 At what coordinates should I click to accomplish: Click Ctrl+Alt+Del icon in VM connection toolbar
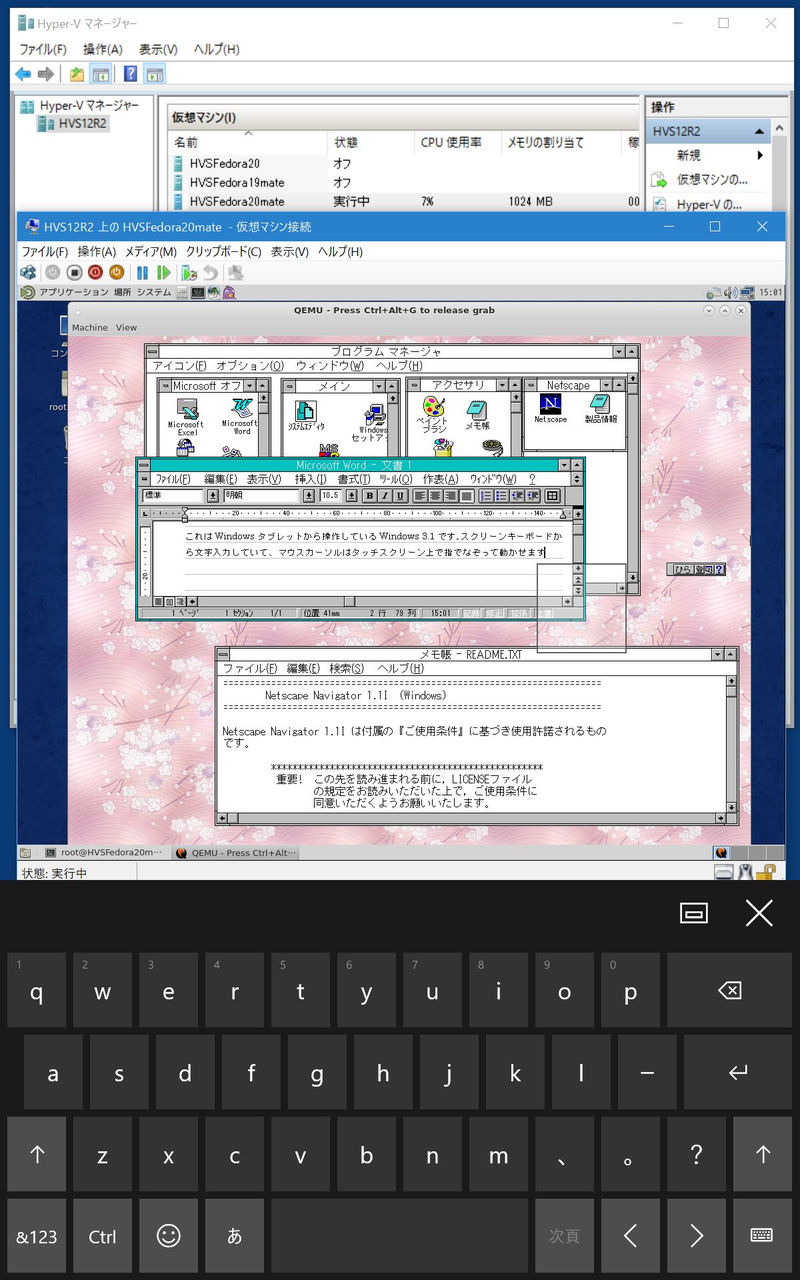[x=29, y=272]
